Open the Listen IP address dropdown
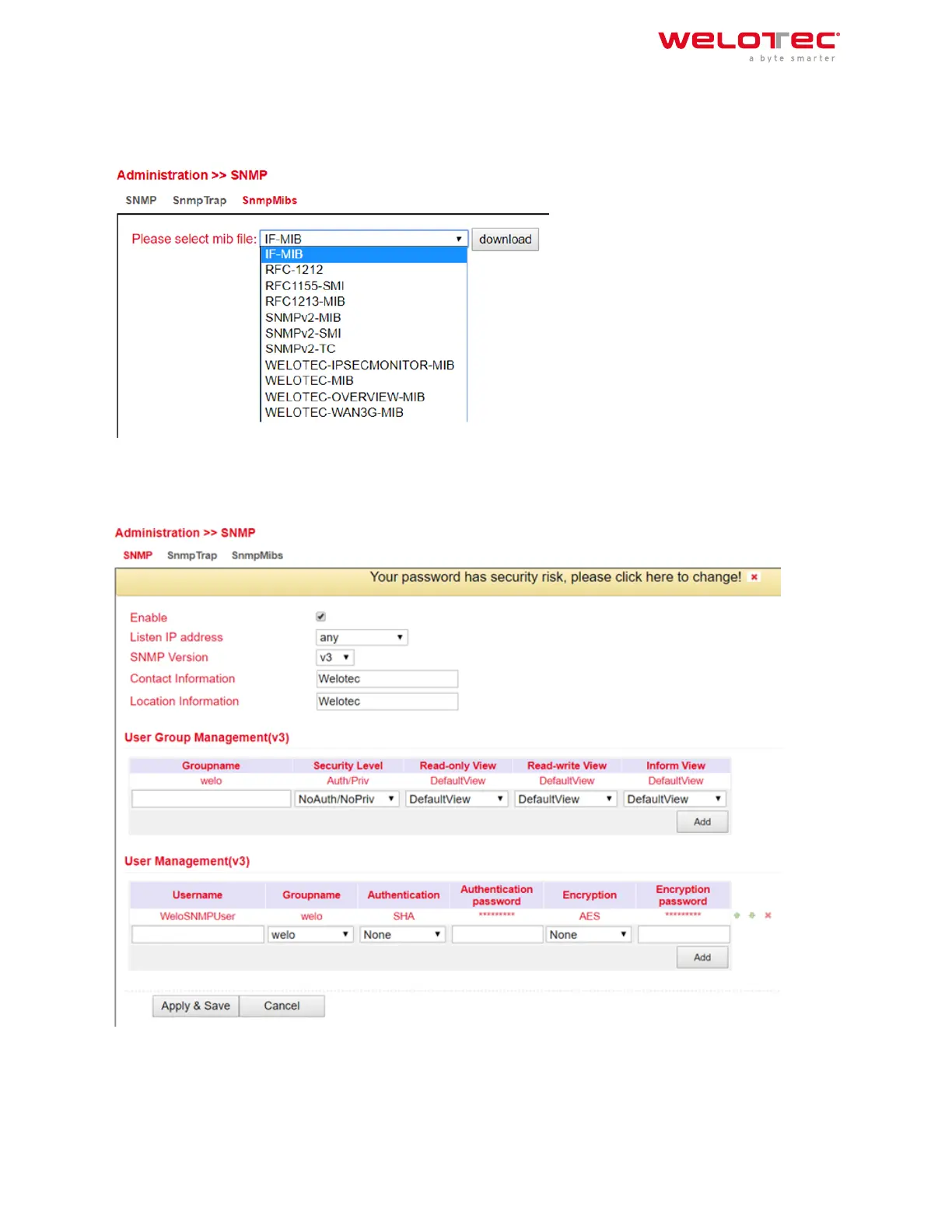952x1232 pixels. 362,637
